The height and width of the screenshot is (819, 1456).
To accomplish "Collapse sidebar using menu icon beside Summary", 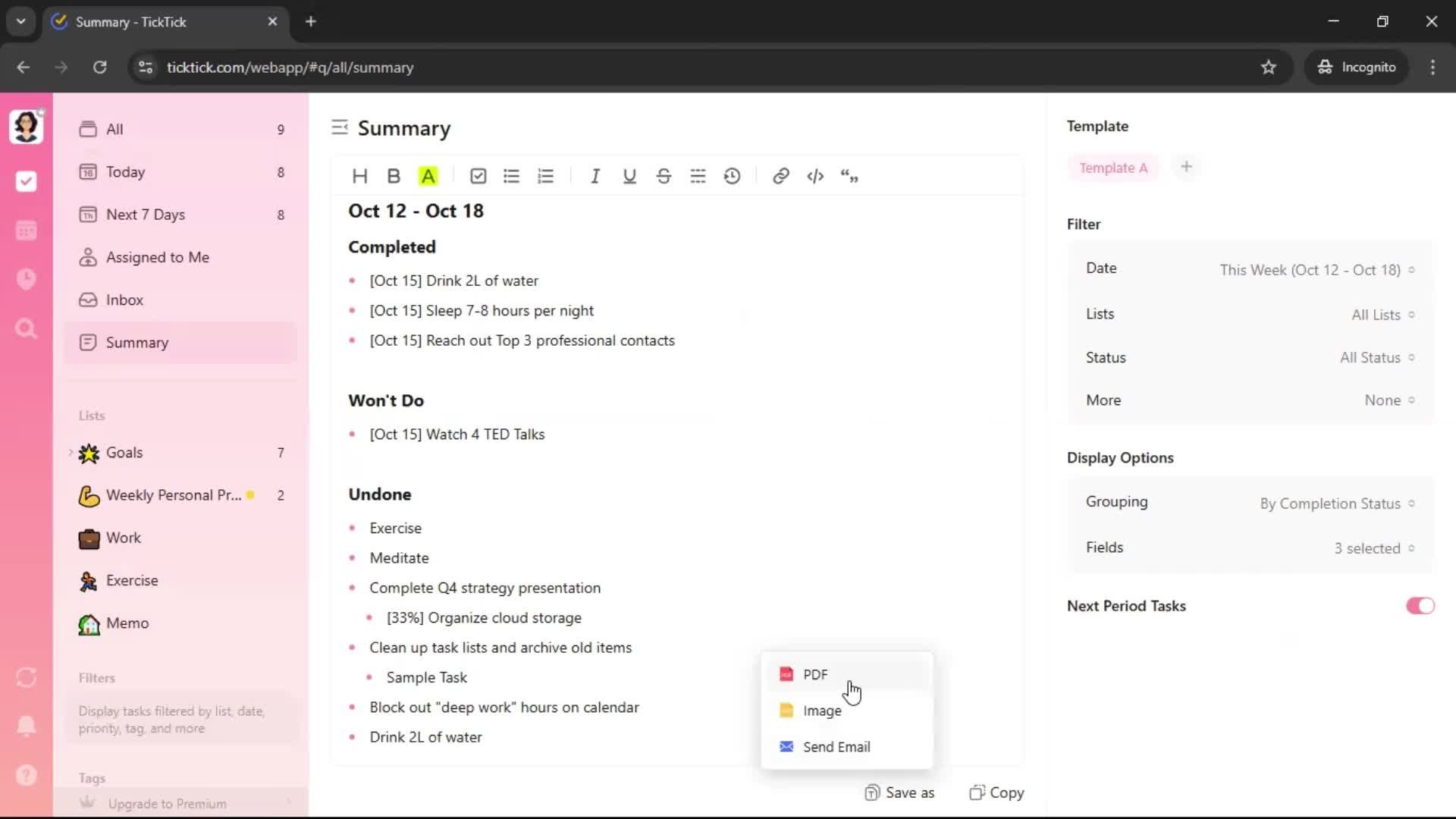I will [340, 127].
